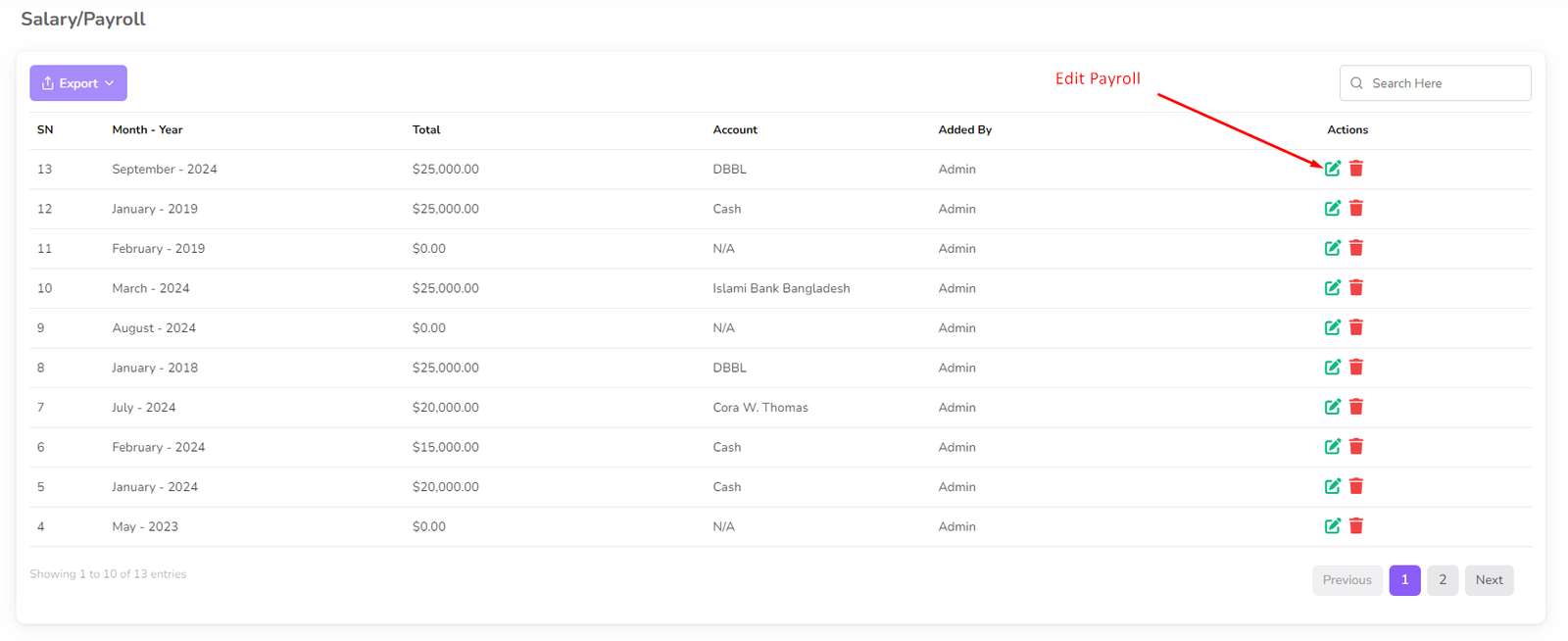Screen dimensions: 1568x641
Task: Edit the May - 2023 payroll row
Action: tap(1332, 526)
